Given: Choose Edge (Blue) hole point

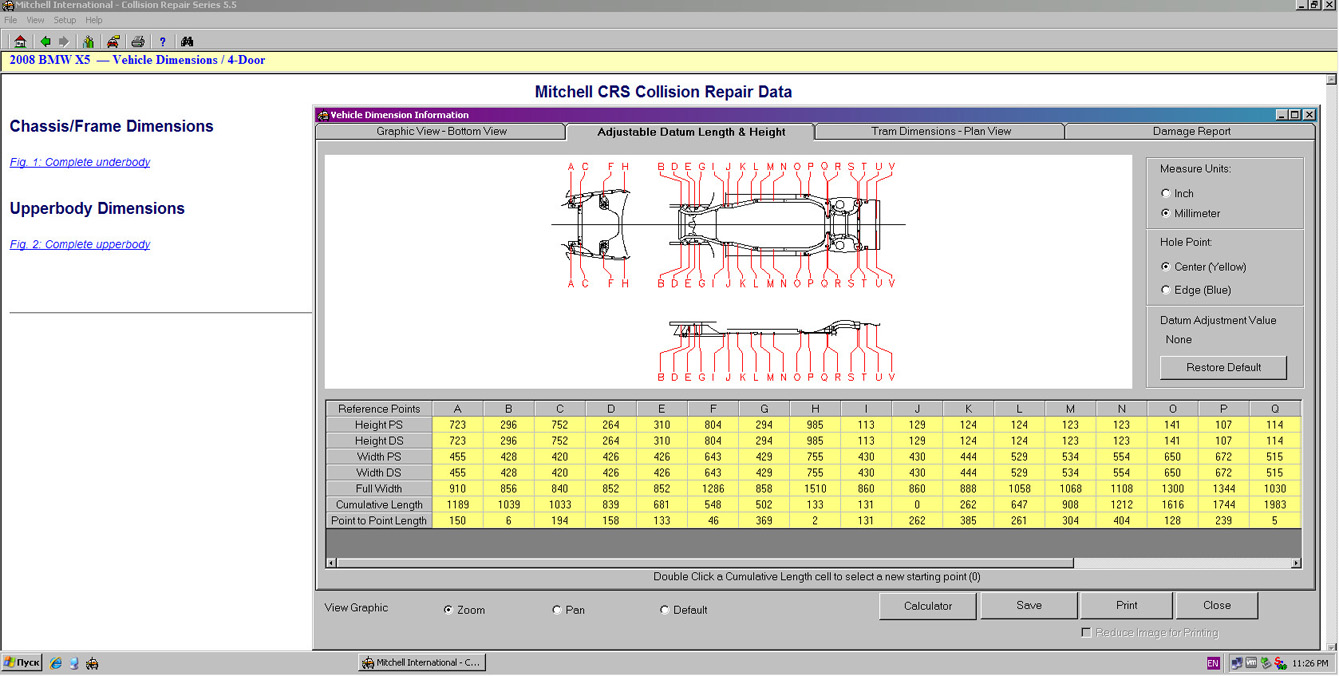Looking at the screenshot, I should [1166, 290].
